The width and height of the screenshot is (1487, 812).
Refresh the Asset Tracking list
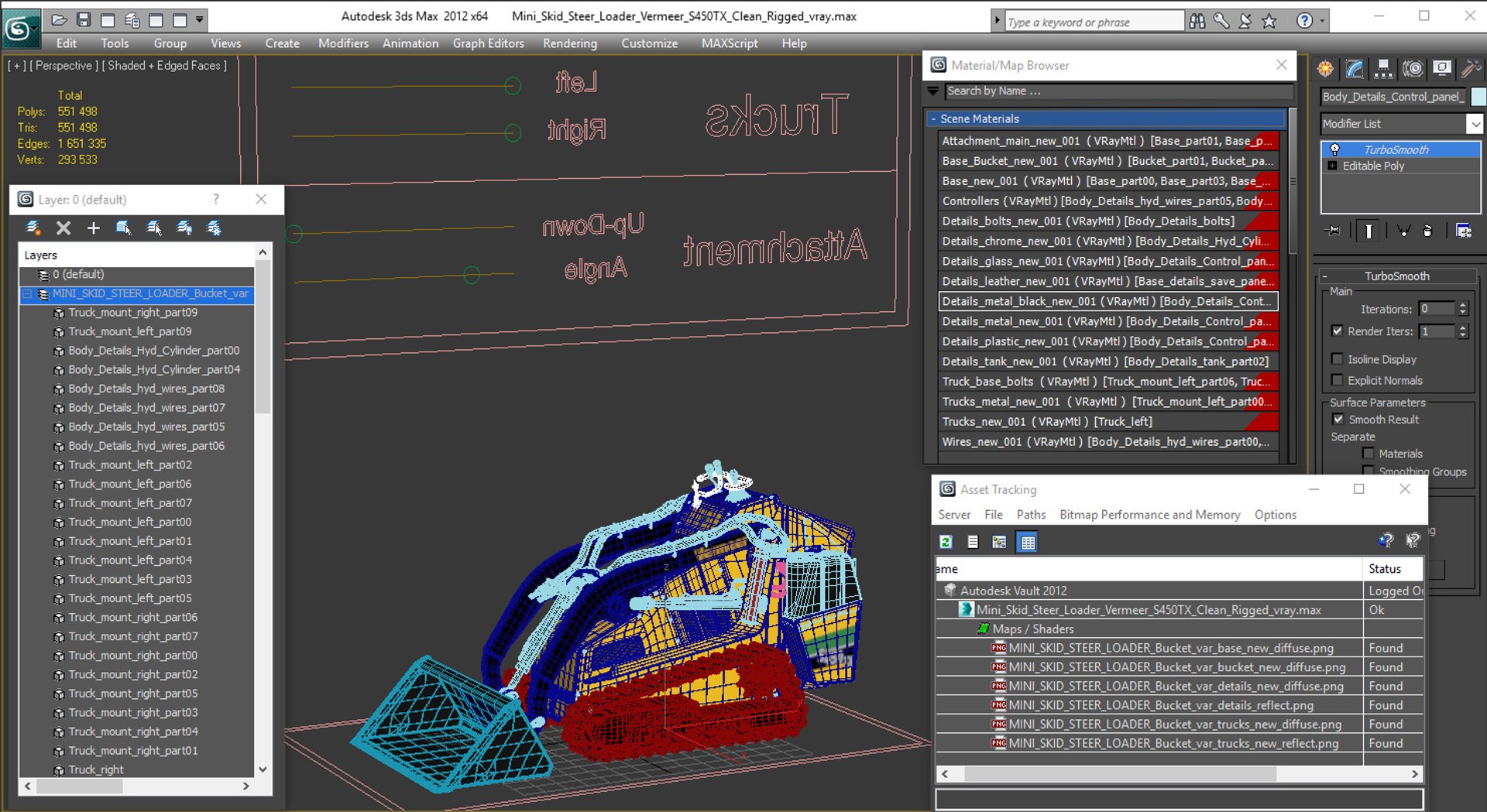pyautogui.click(x=946, y=542)
